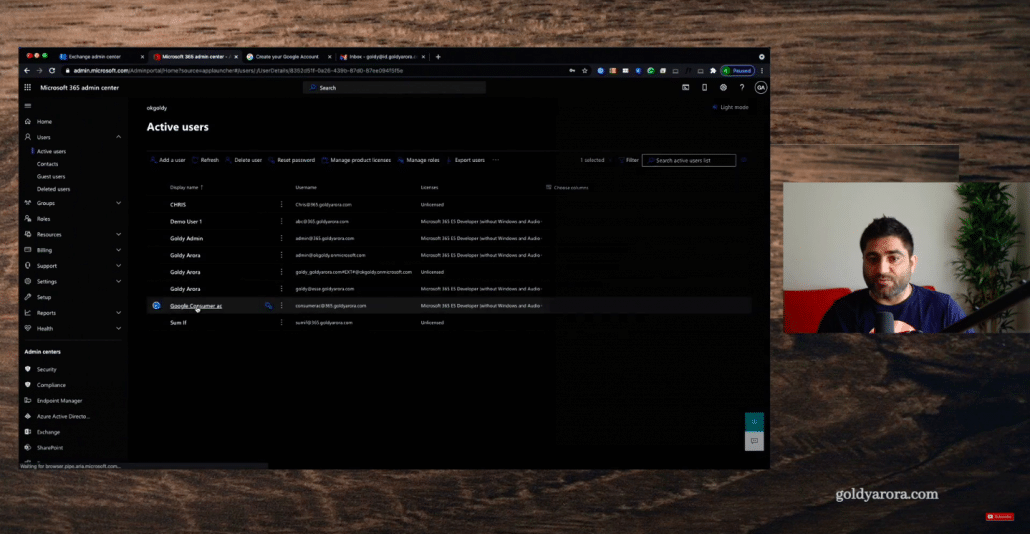Open Chrome extensions puzzle icon
The image size is (1030, 534).
tap(713, 71)
